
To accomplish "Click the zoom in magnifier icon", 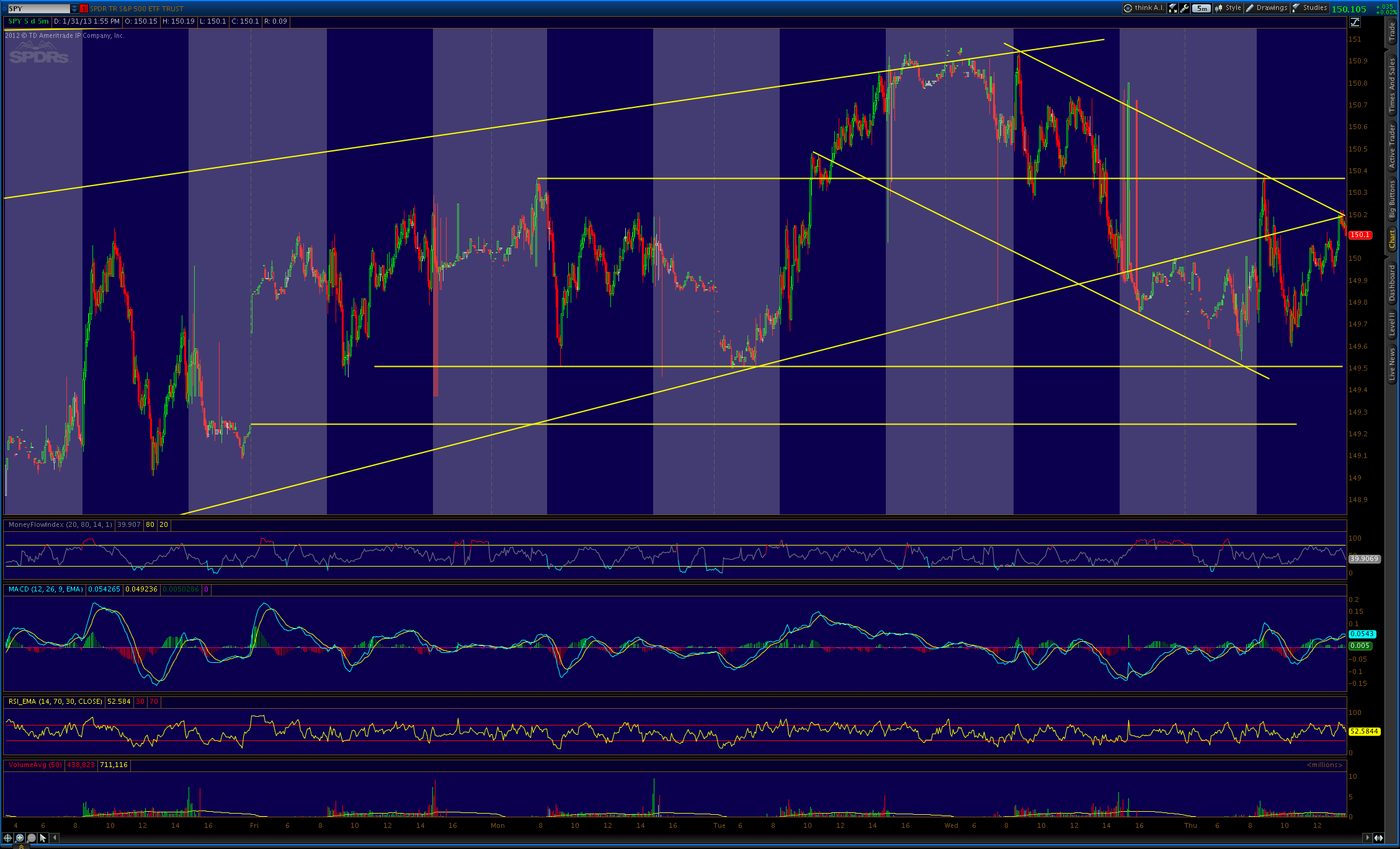I will (19, 838).
